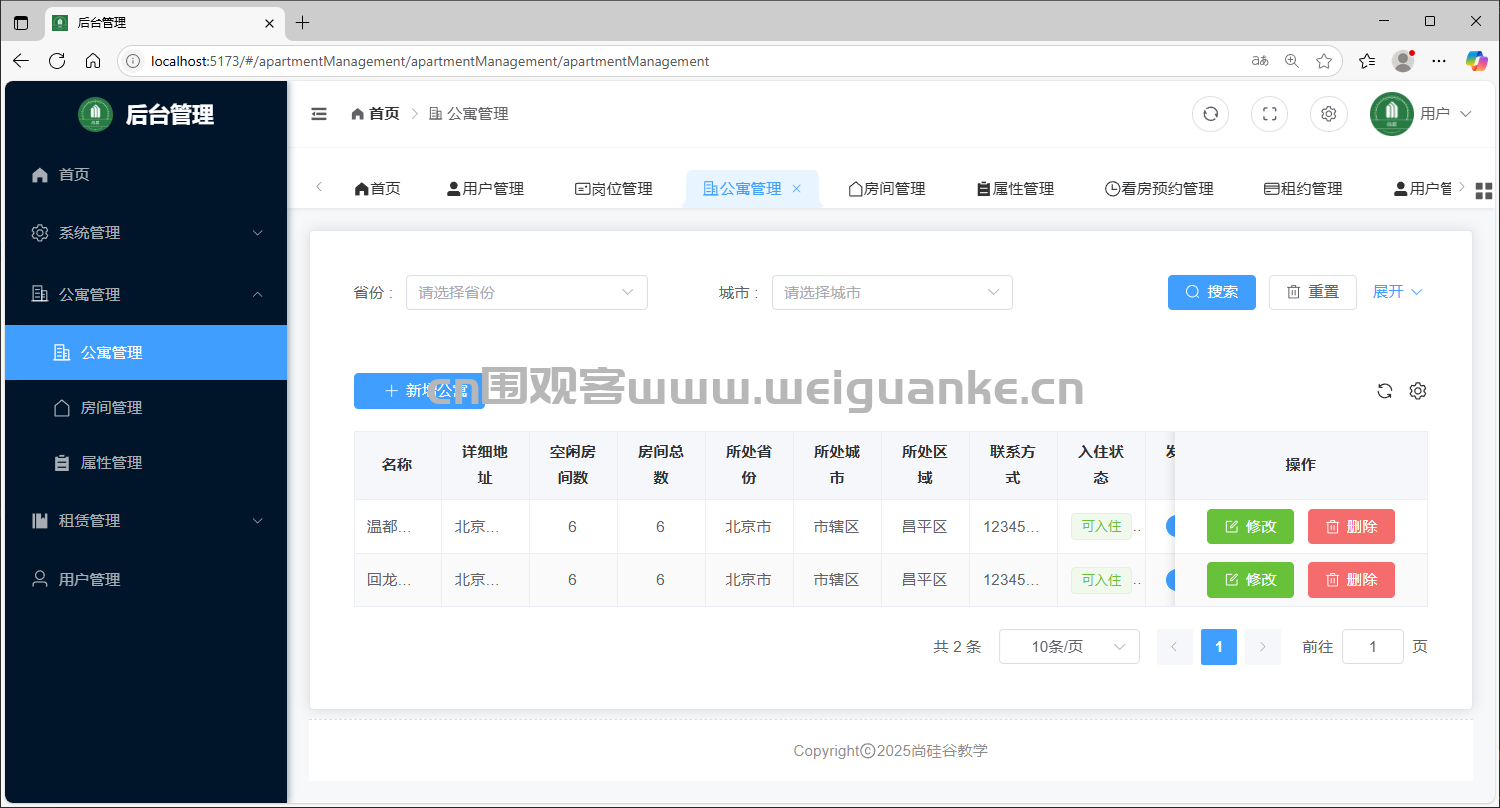Click the browser address bar URL
The width and height of the screenshot is (1500, 808).
[430, 61]
